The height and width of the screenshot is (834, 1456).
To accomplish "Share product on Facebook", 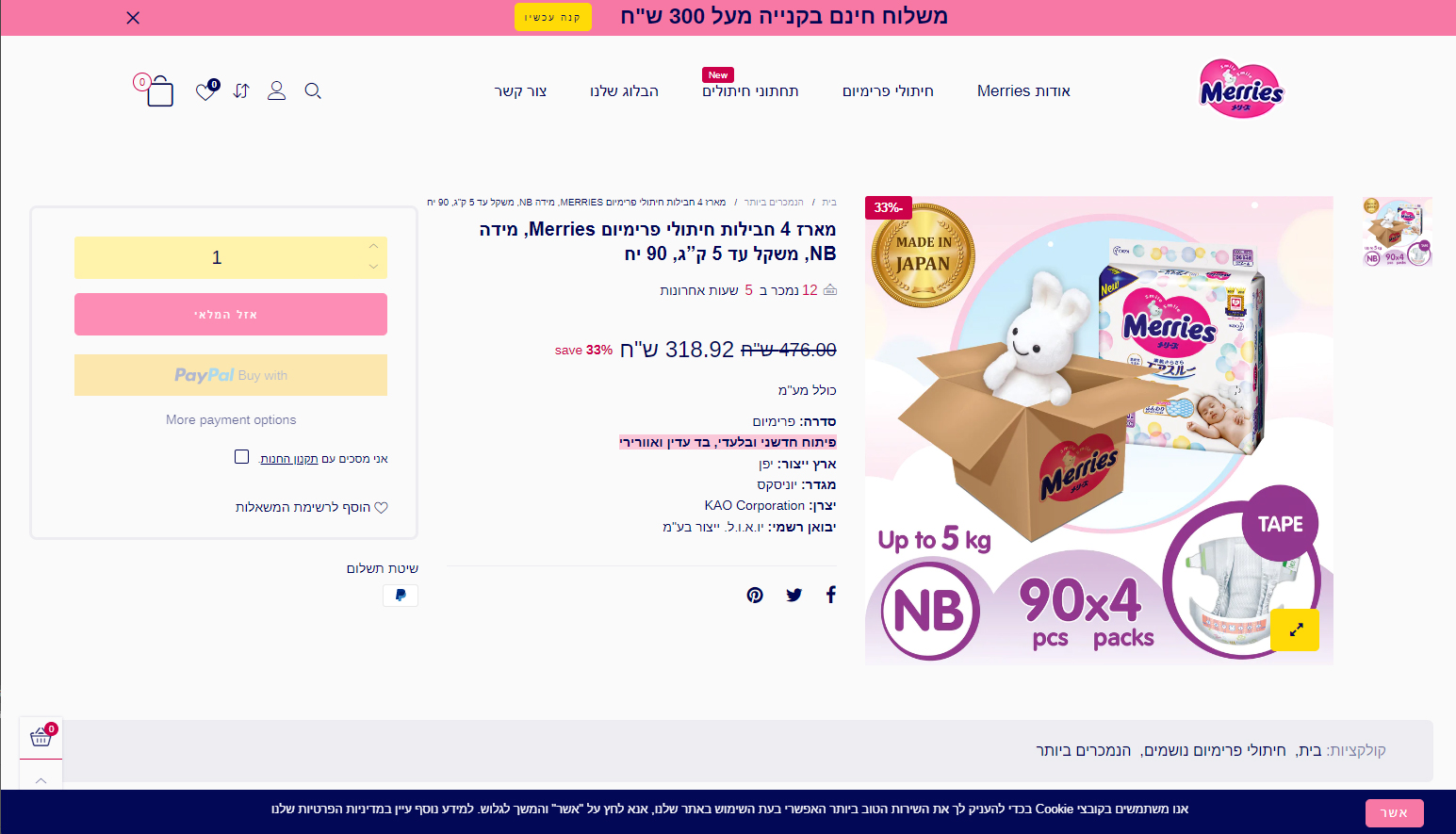I will click(x=831, y=595).
